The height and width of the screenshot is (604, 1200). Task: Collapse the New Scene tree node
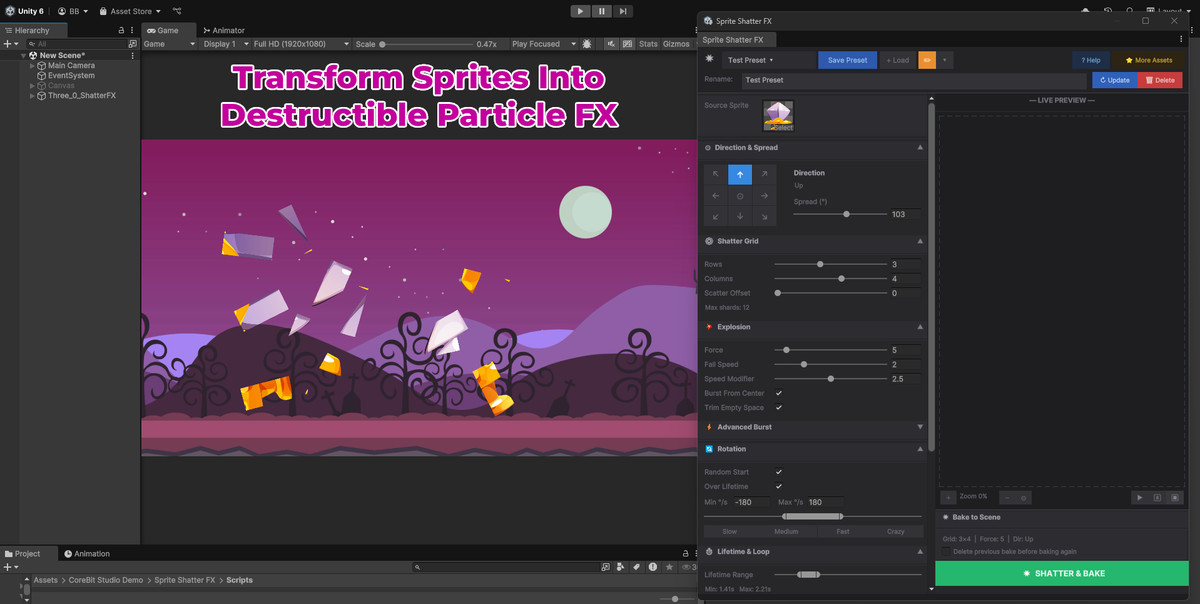[x=24, y=55]
